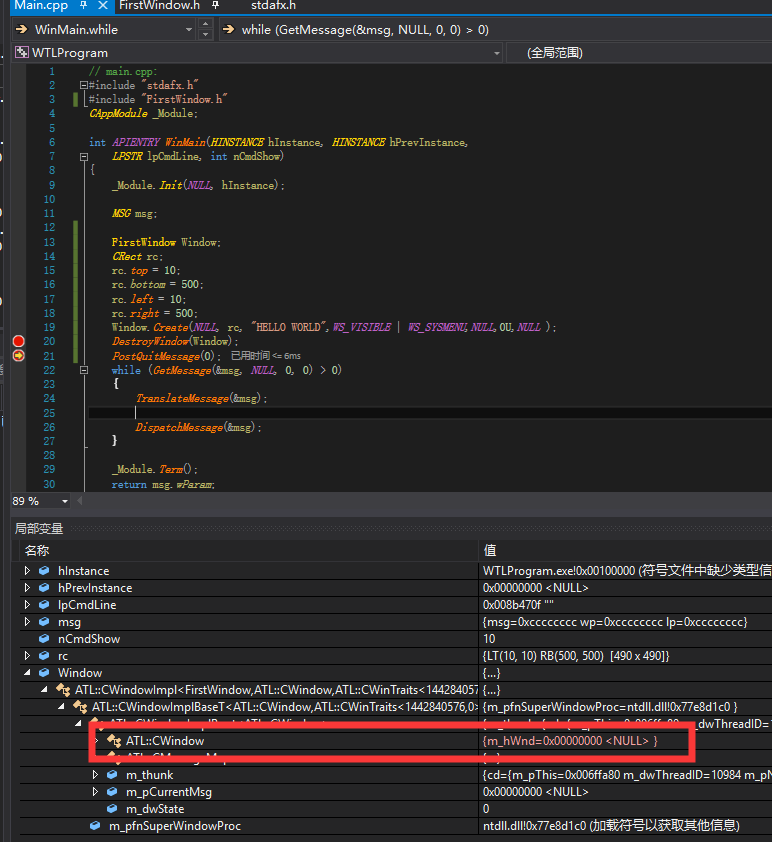Expand the rc variable in locals
The width and height of the screenshot is (772, 842).
coord(27,656)
